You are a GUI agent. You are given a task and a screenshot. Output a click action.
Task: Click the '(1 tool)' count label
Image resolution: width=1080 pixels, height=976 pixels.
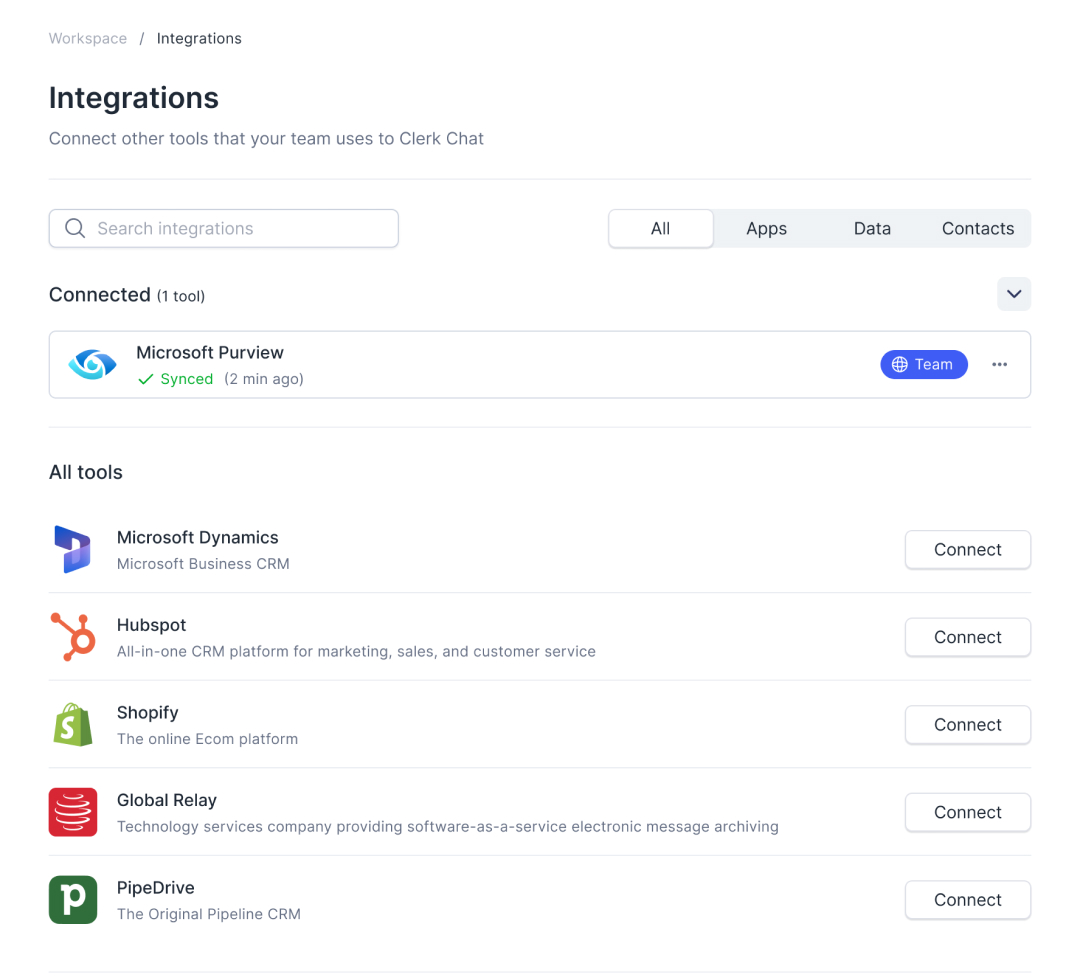[x=180, y=296]
